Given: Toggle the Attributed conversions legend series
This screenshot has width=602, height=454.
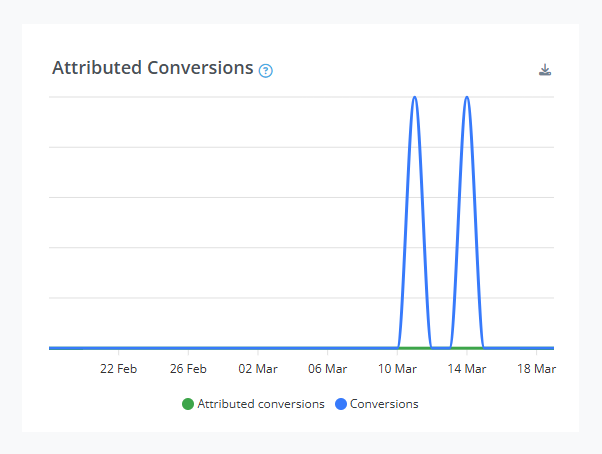Looking at the screenshot, I should (253, 404).
